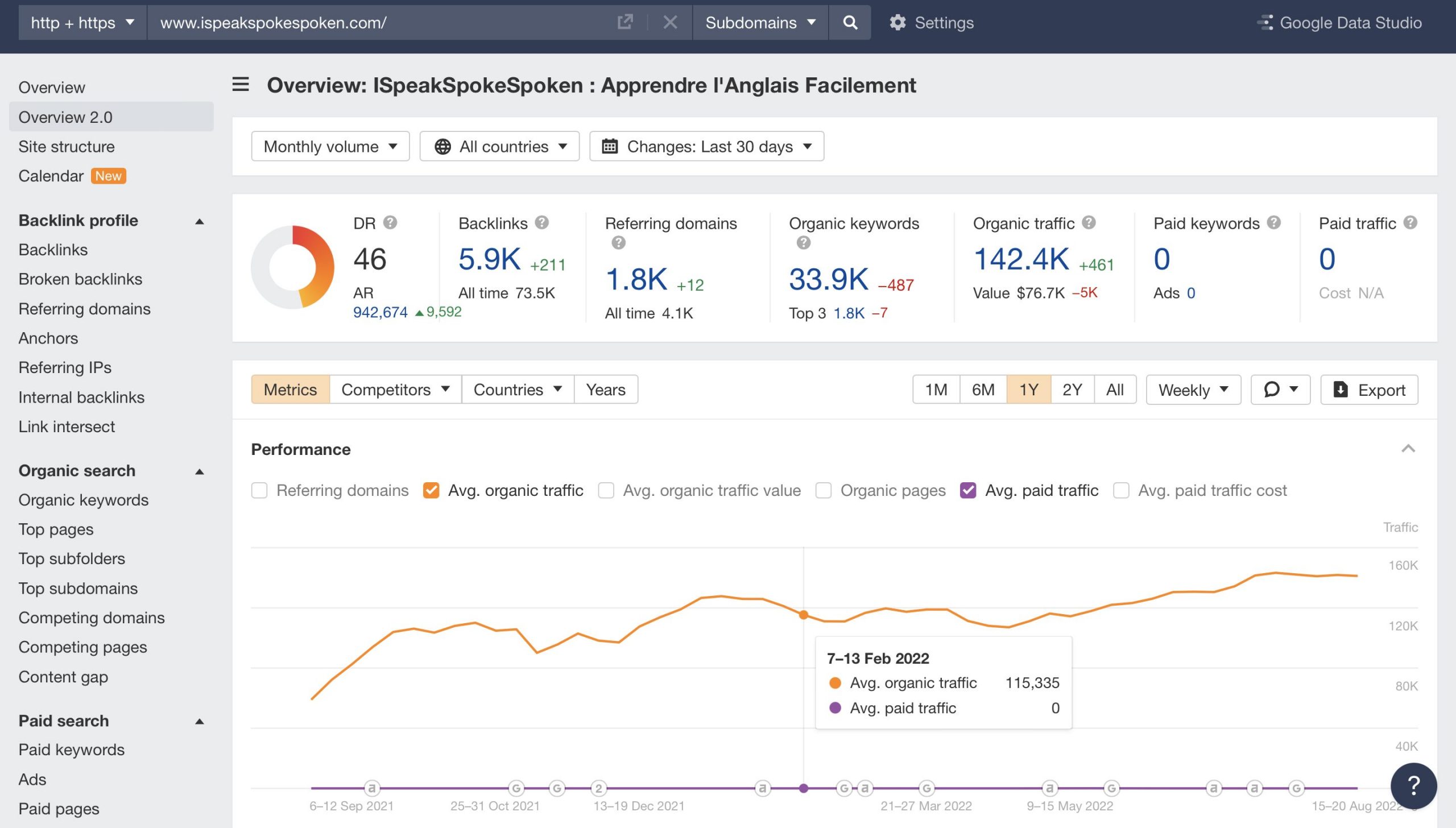Screen dimensions: 1456x828
Task: Set chart range to 6M
Action: click(983, 390)
